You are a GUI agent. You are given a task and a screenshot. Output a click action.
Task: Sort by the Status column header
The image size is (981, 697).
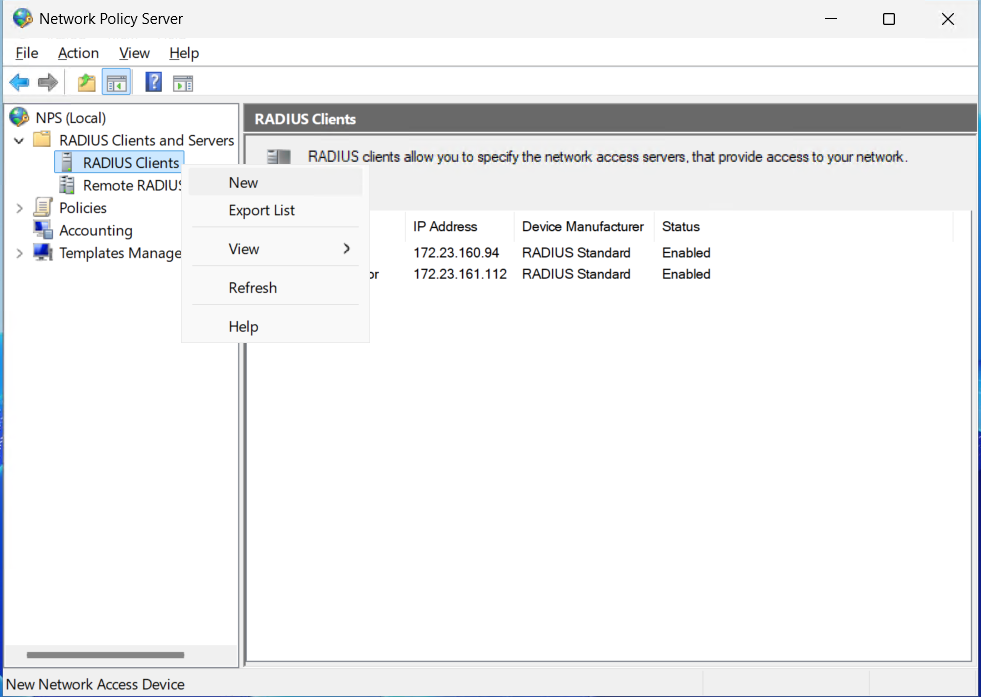(803, 226)
